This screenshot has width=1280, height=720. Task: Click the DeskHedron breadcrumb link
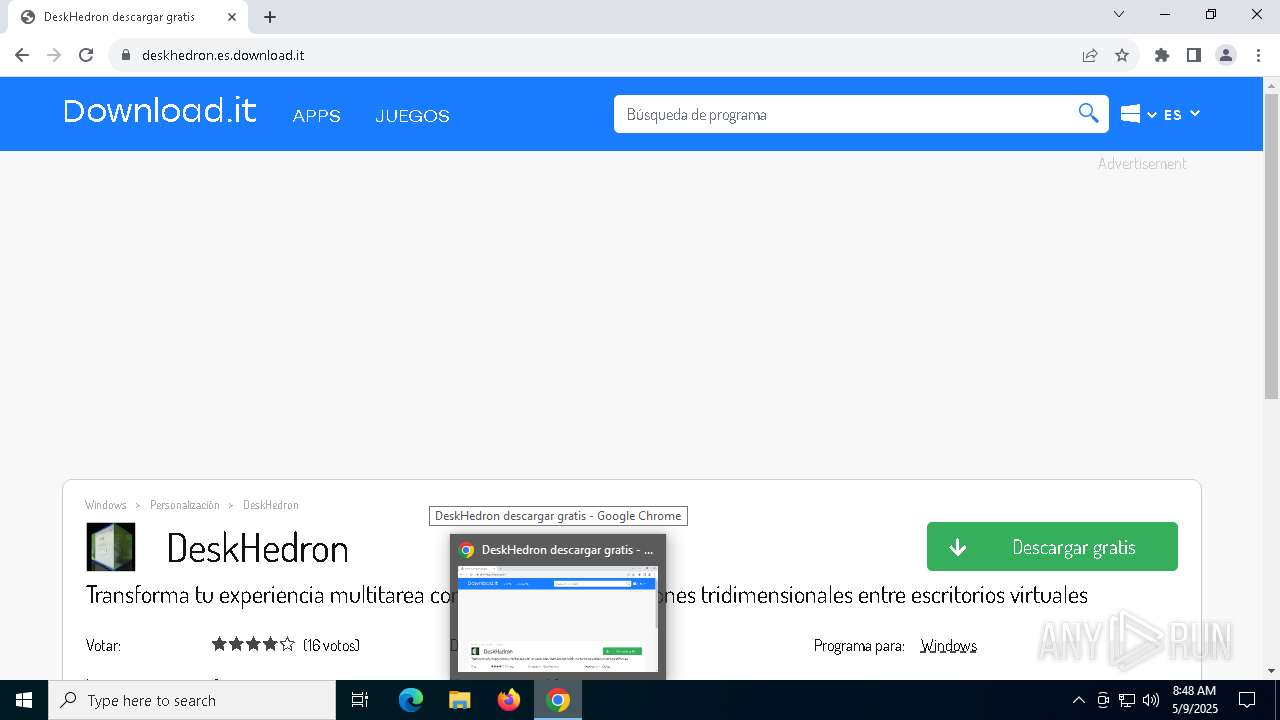coord(270,505)
